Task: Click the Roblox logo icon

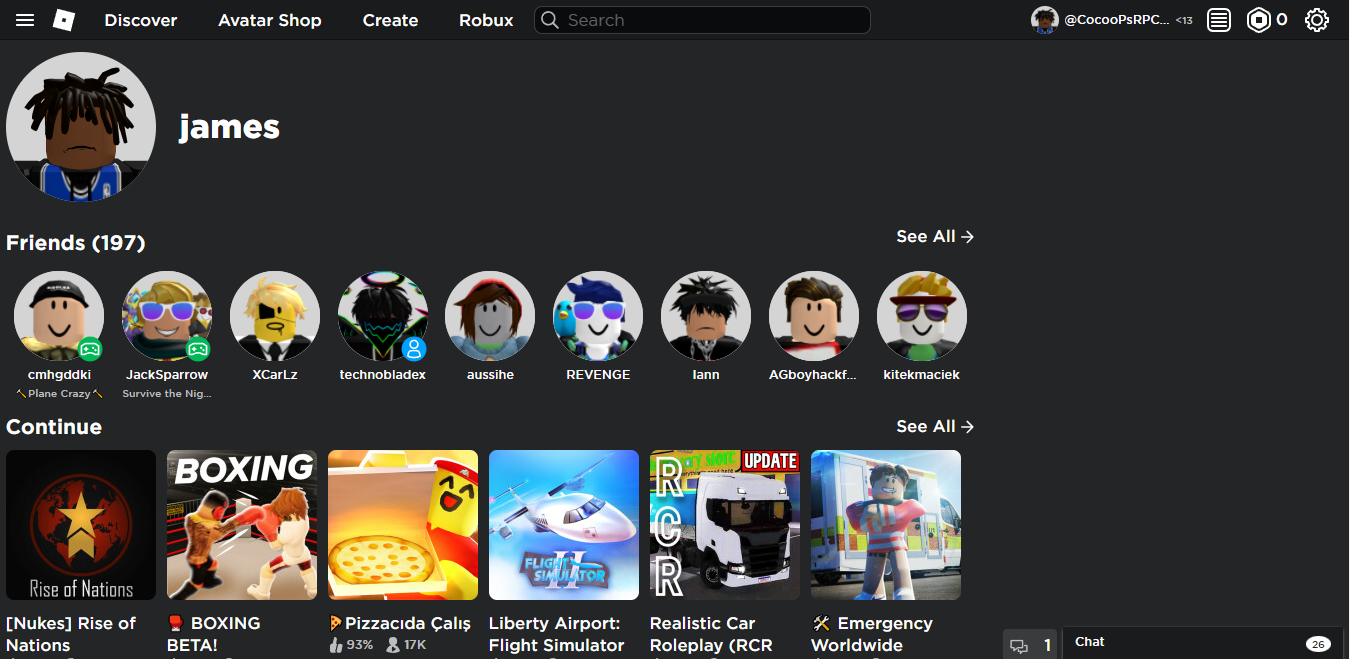Action: [x=64, y=20]
